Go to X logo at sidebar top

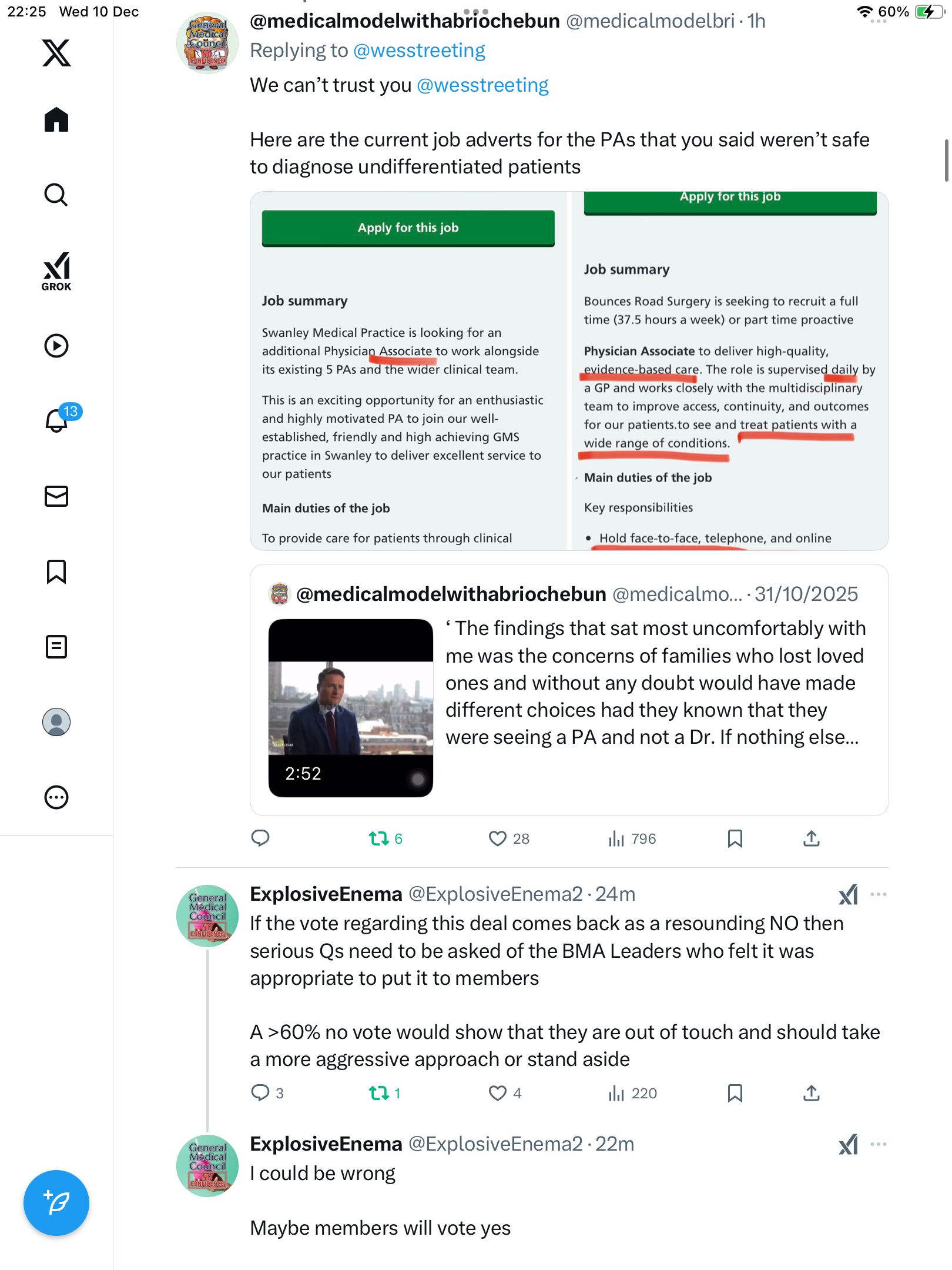[56, 53]
